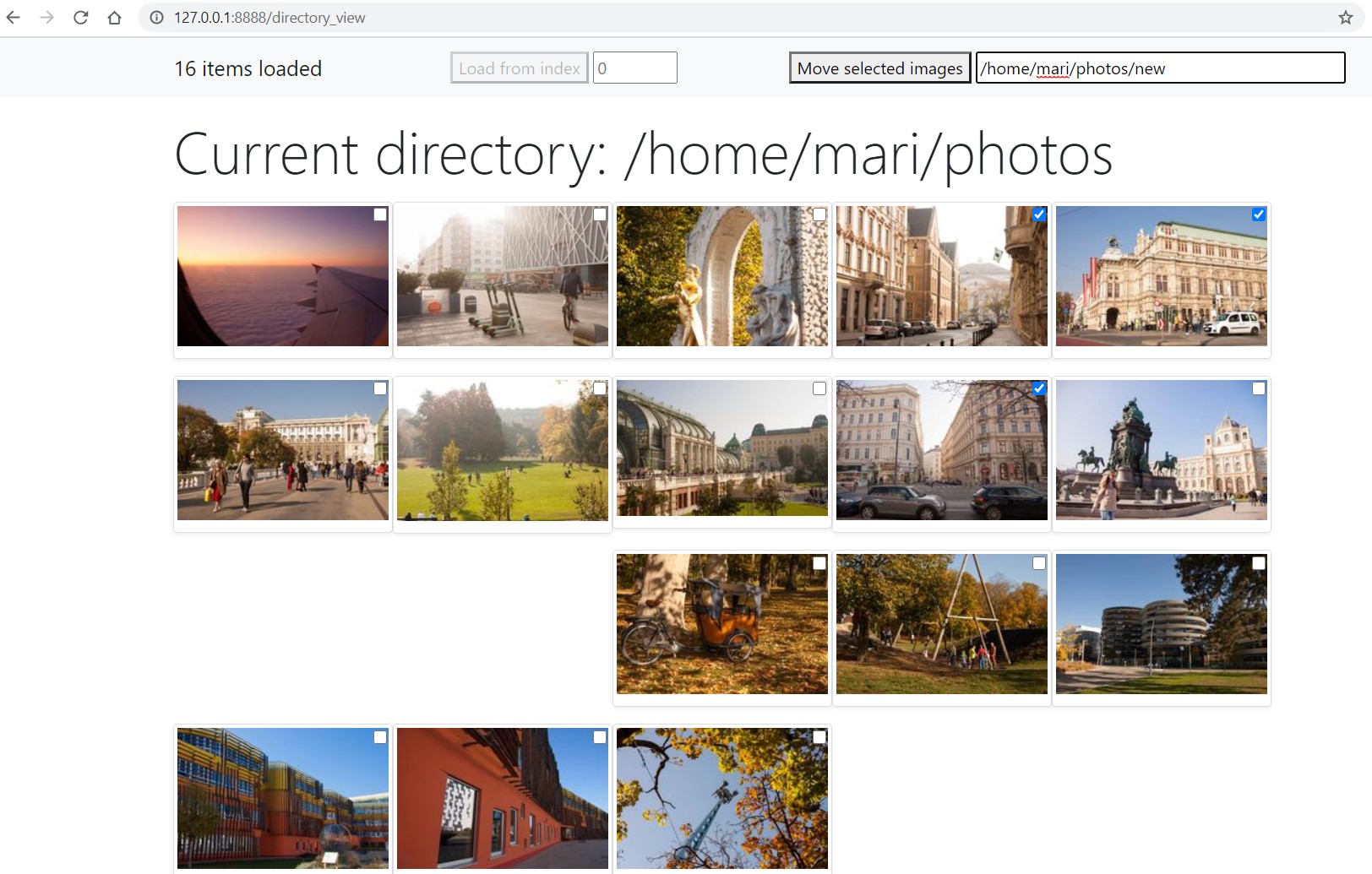Tick the playground swing photo checkbox
Viewport: 1372px width, 874px height.
[1039, 563]
